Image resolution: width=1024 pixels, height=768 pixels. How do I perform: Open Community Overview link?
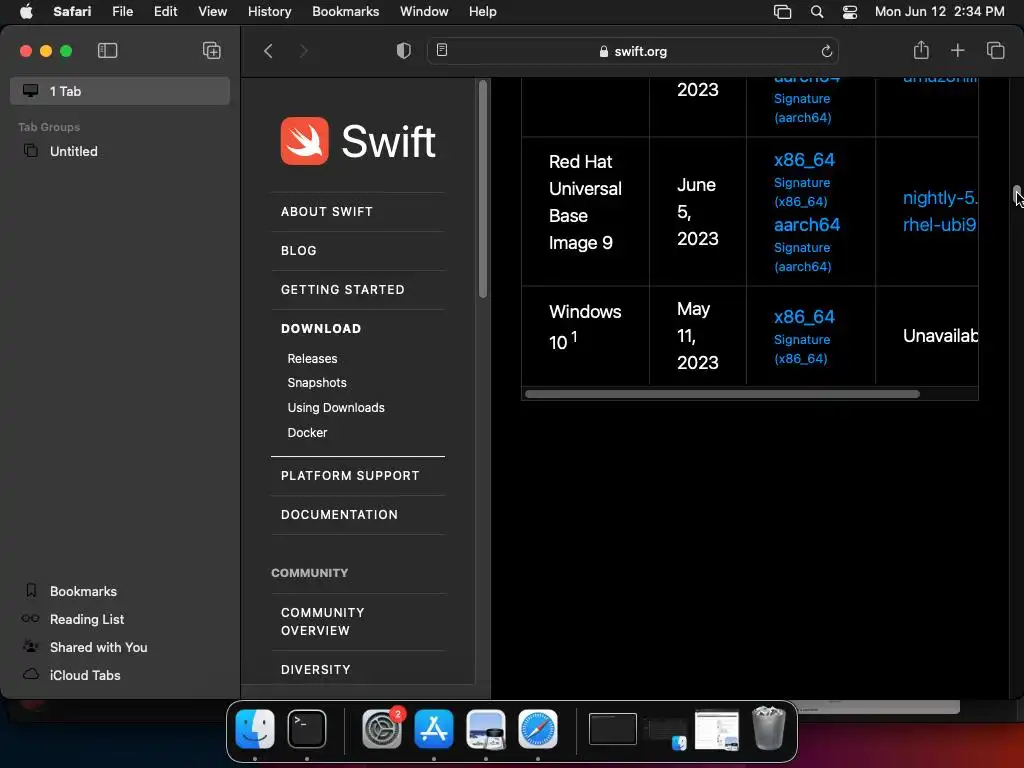click(x=323, y=622)
